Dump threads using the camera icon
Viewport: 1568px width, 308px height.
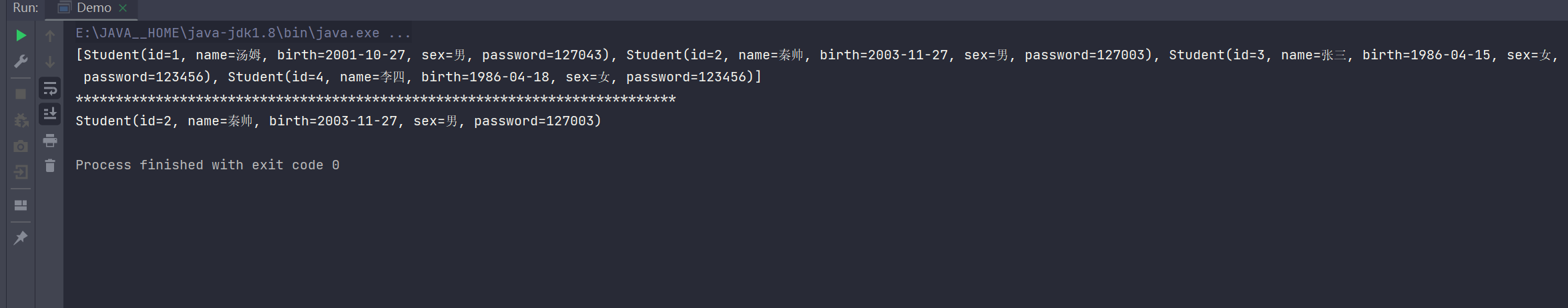pyautogui.click(x=21, y=146)
